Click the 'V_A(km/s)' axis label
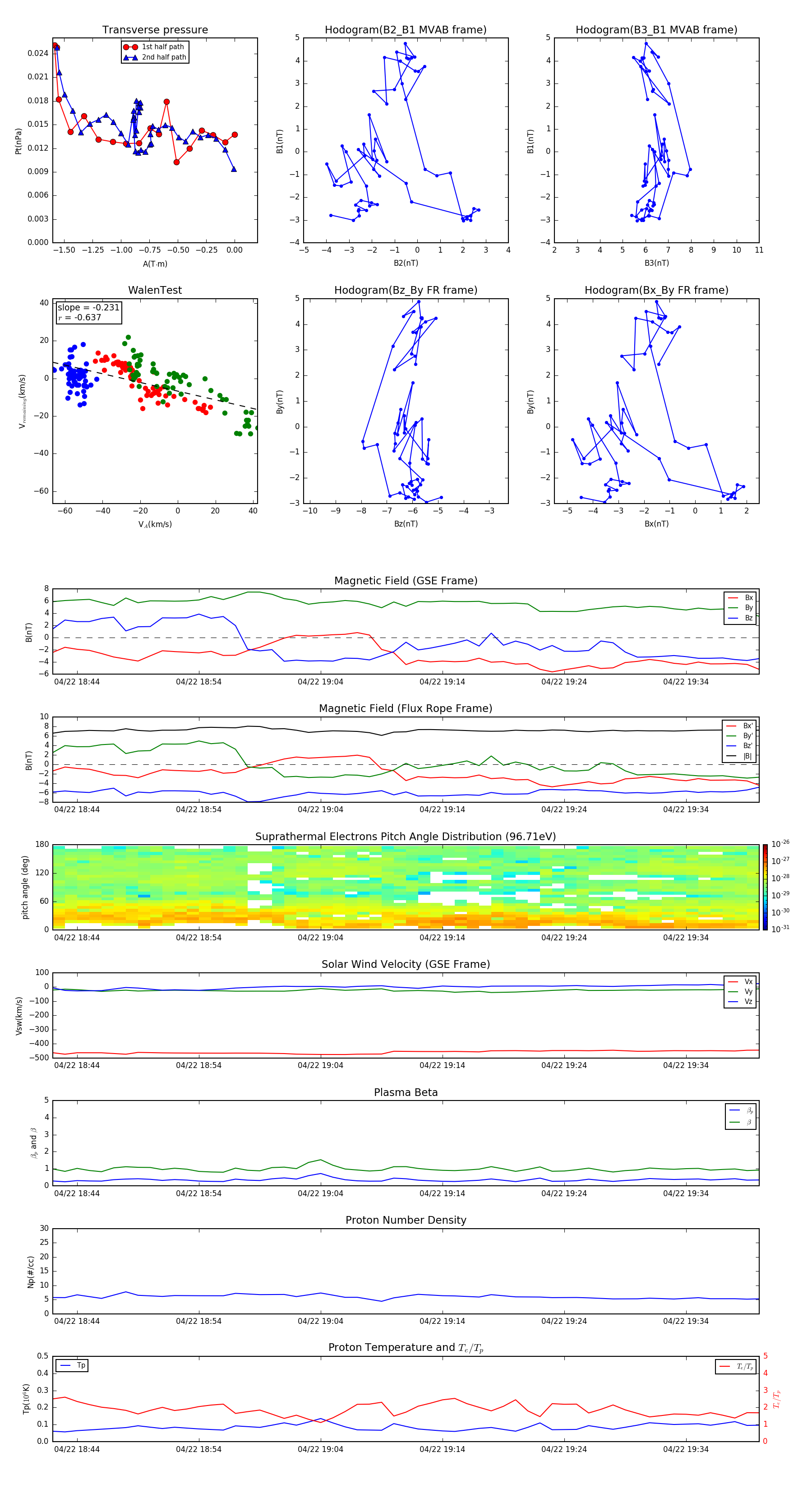 [155, 524]
